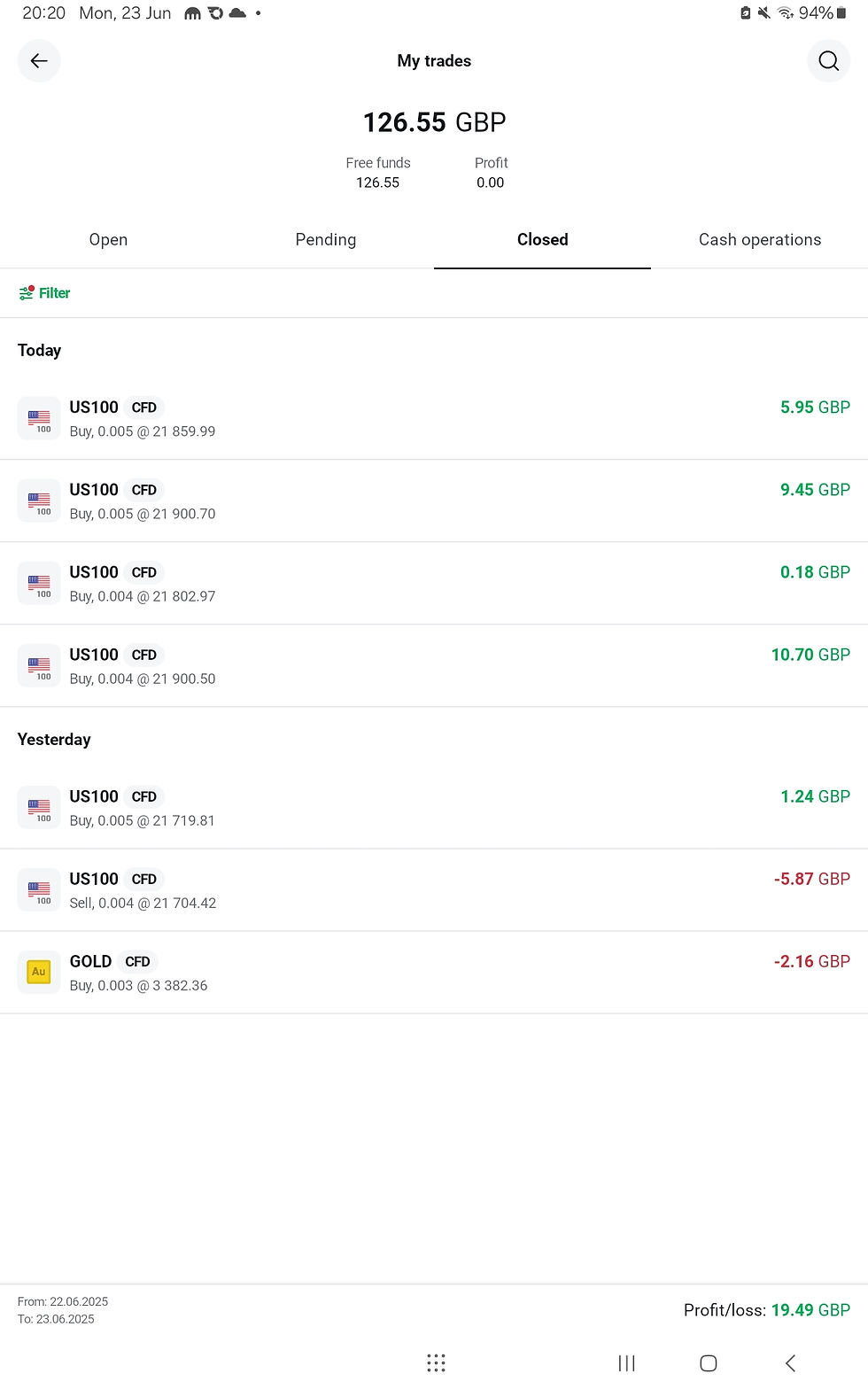Select the Cash operations tab
This screenshot has width=868, height=1389.
(759, 240)
